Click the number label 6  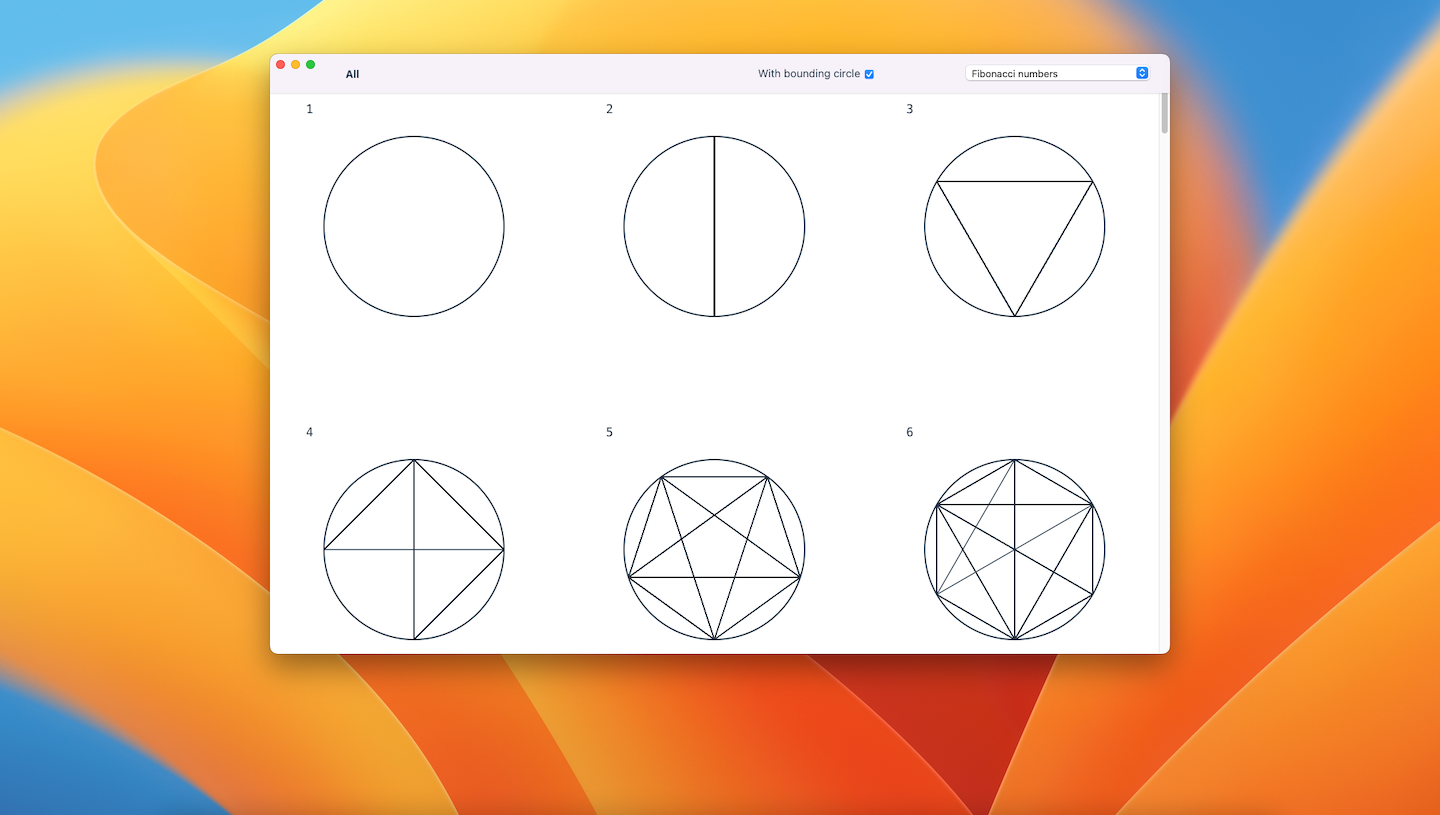click(x=909, y=432)
